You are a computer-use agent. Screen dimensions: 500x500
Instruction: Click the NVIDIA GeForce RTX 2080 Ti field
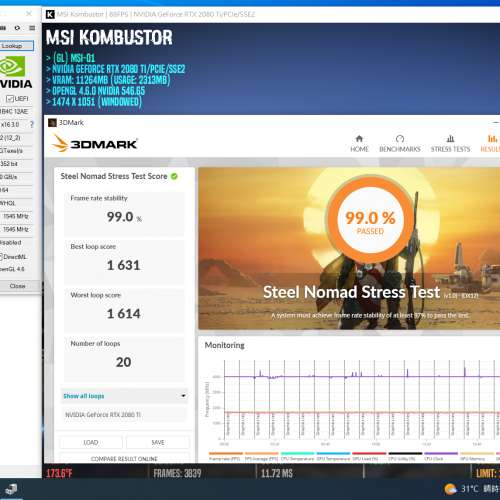[x=124, y=415]
